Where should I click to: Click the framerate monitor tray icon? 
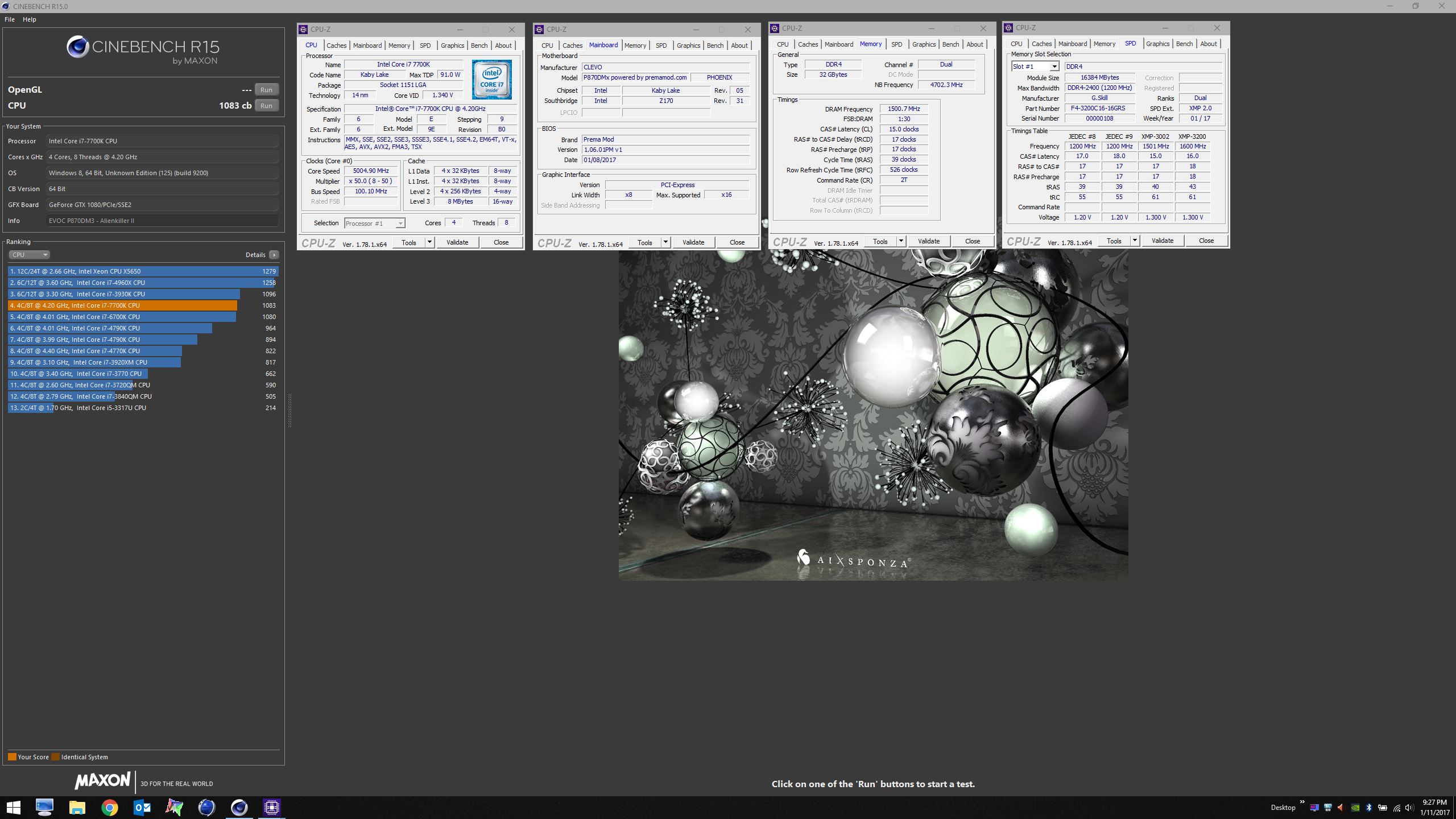(x=1314, y=808)
